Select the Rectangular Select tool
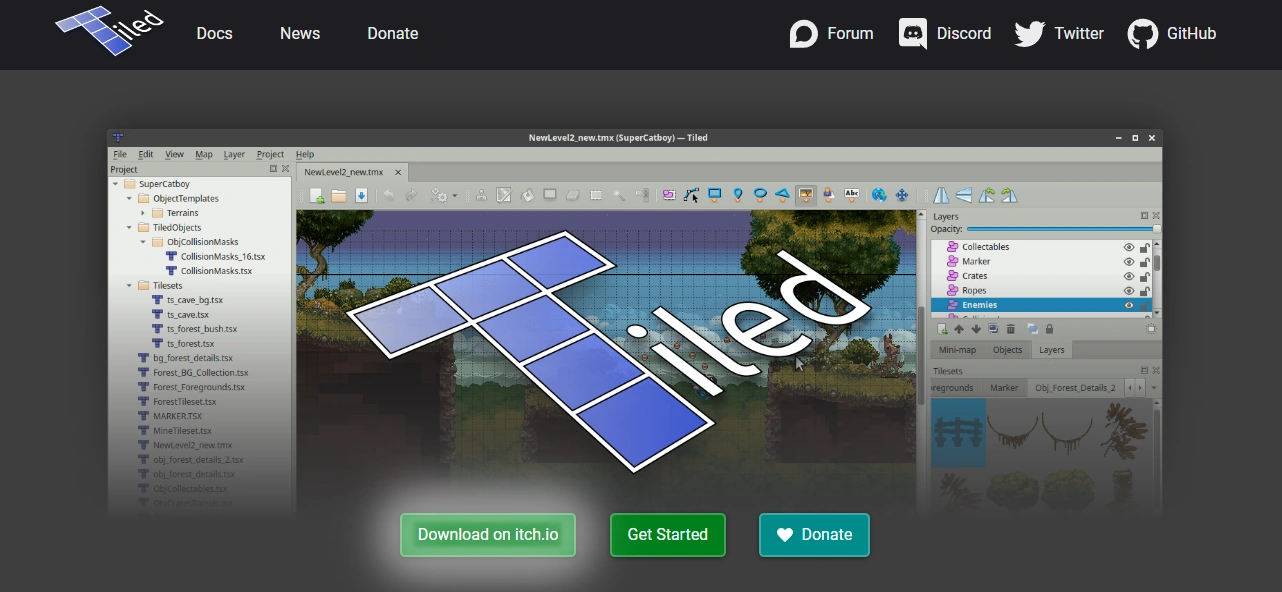 coord(596,195)
